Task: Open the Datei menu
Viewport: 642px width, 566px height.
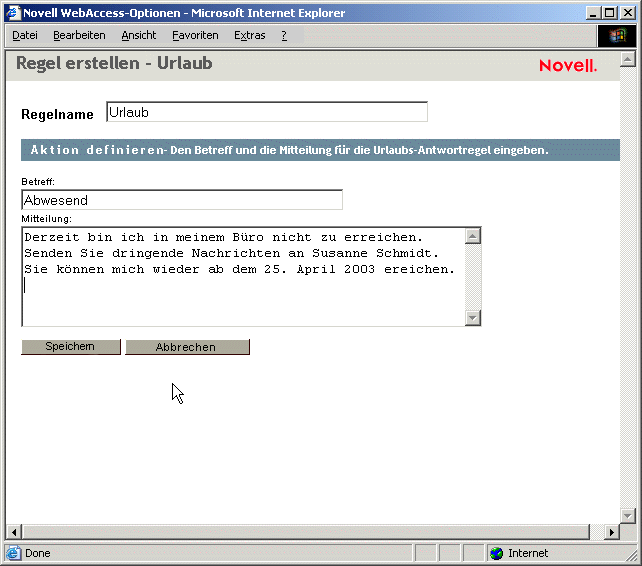Action: 25,36
